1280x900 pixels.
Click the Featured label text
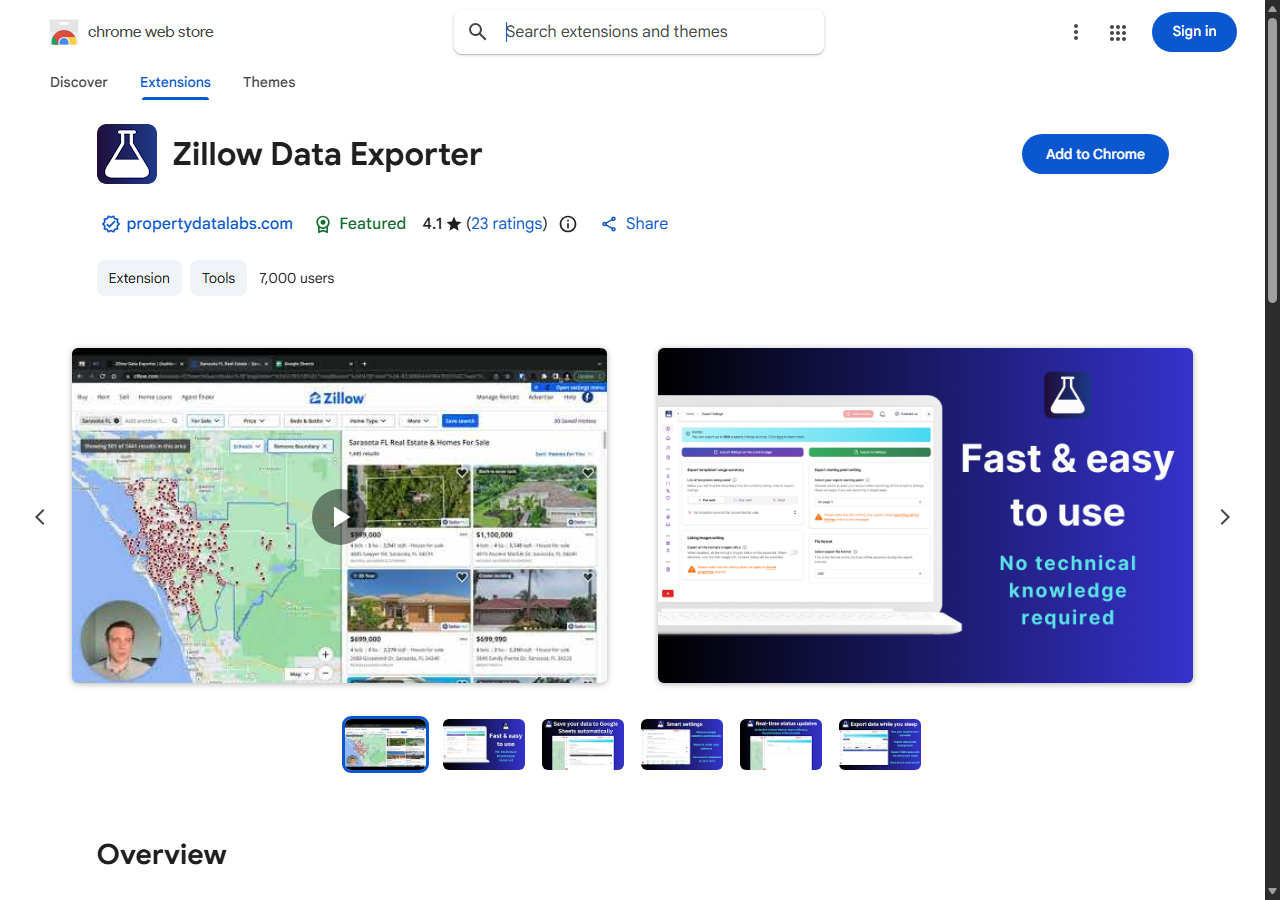click(372, 224)
